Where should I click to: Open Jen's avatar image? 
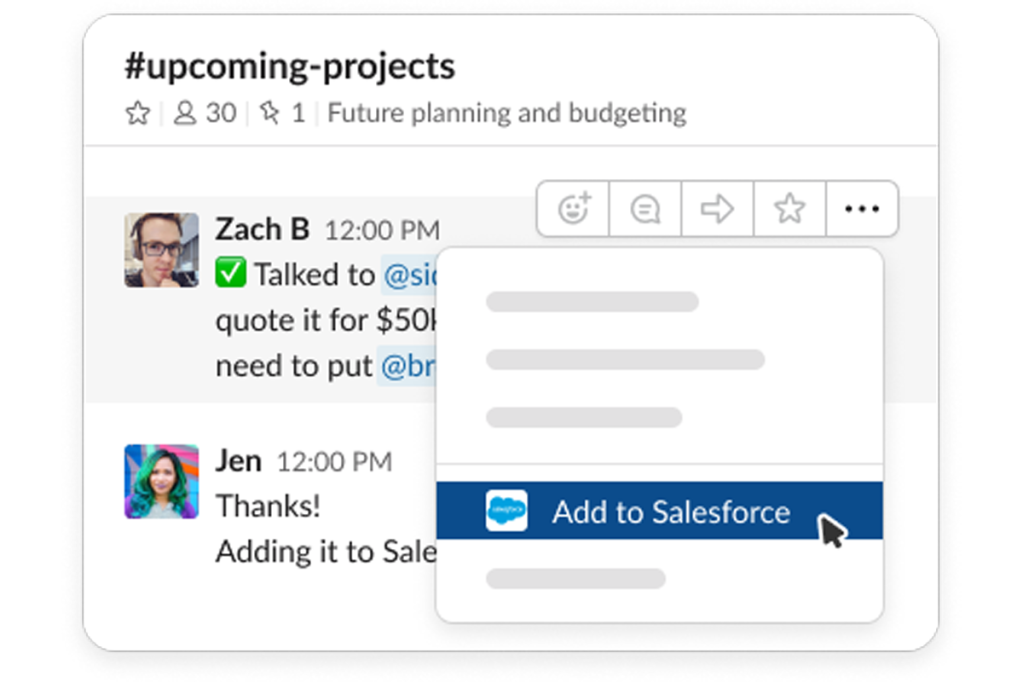pyautogui.click(x=162, y=482)
